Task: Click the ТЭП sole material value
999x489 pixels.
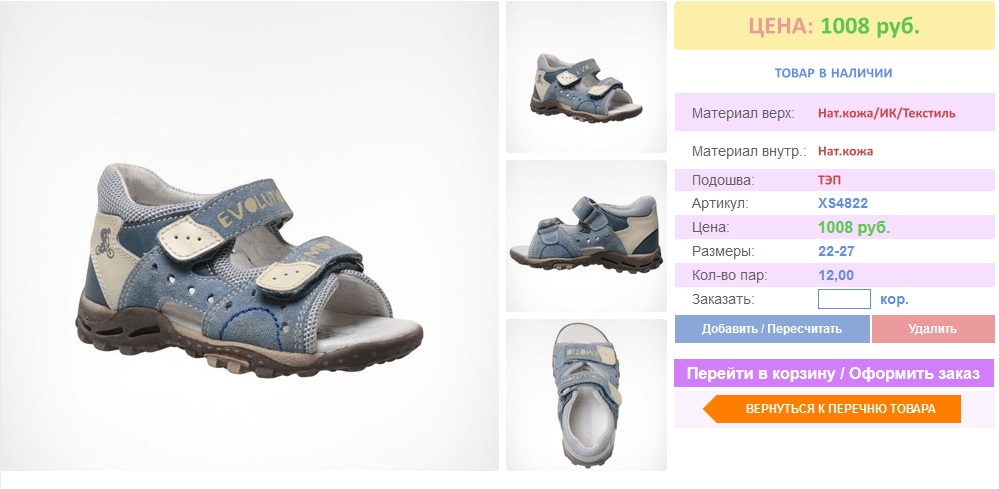Action: (x=830, y=180)
